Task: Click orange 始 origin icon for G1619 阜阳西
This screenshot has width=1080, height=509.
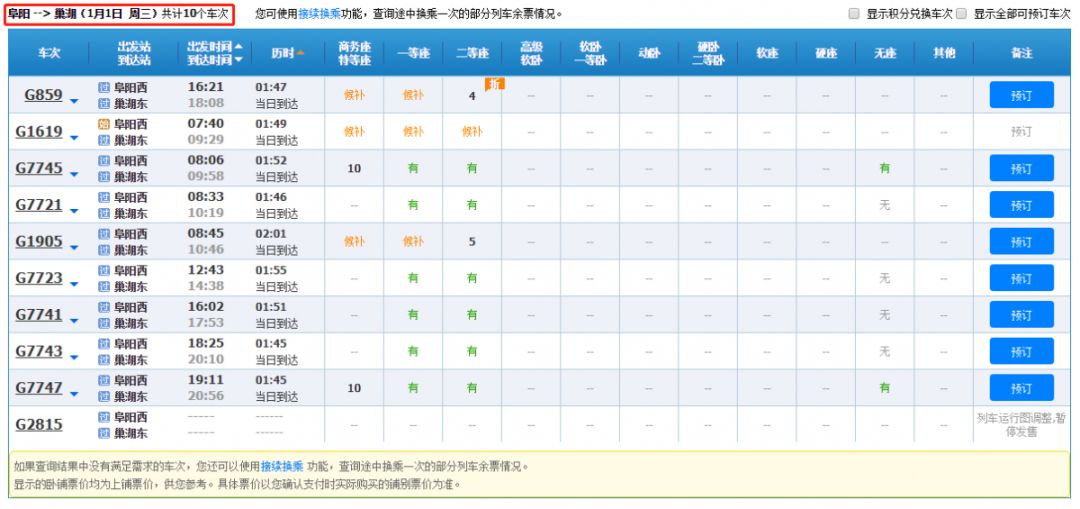Action: click(x=104, y=124)
